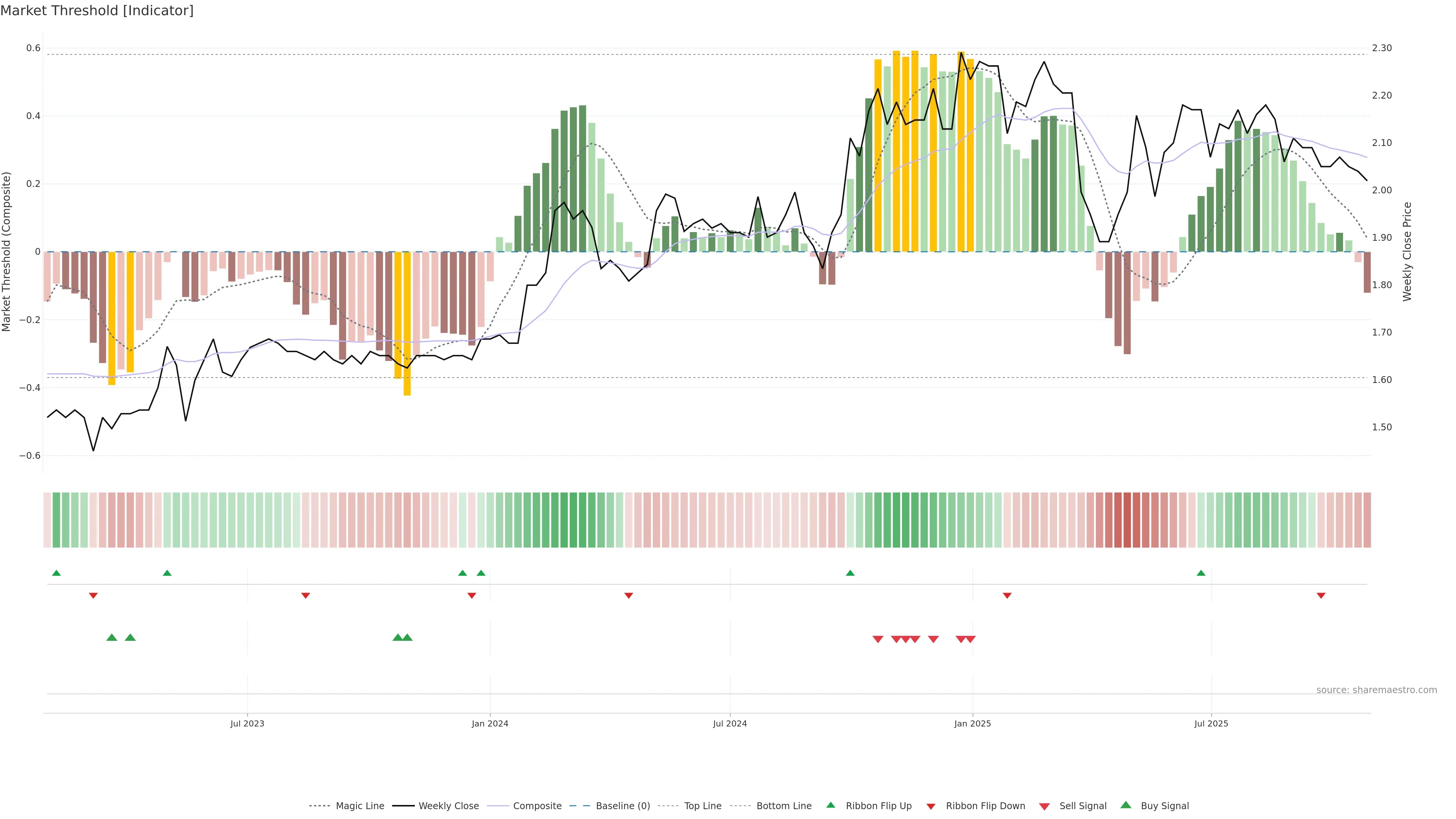Image resolution: width=1456 pixels, height=819 pixels.
Task: Toggle Baseline (0) legend entry
Action: point(622,806)
